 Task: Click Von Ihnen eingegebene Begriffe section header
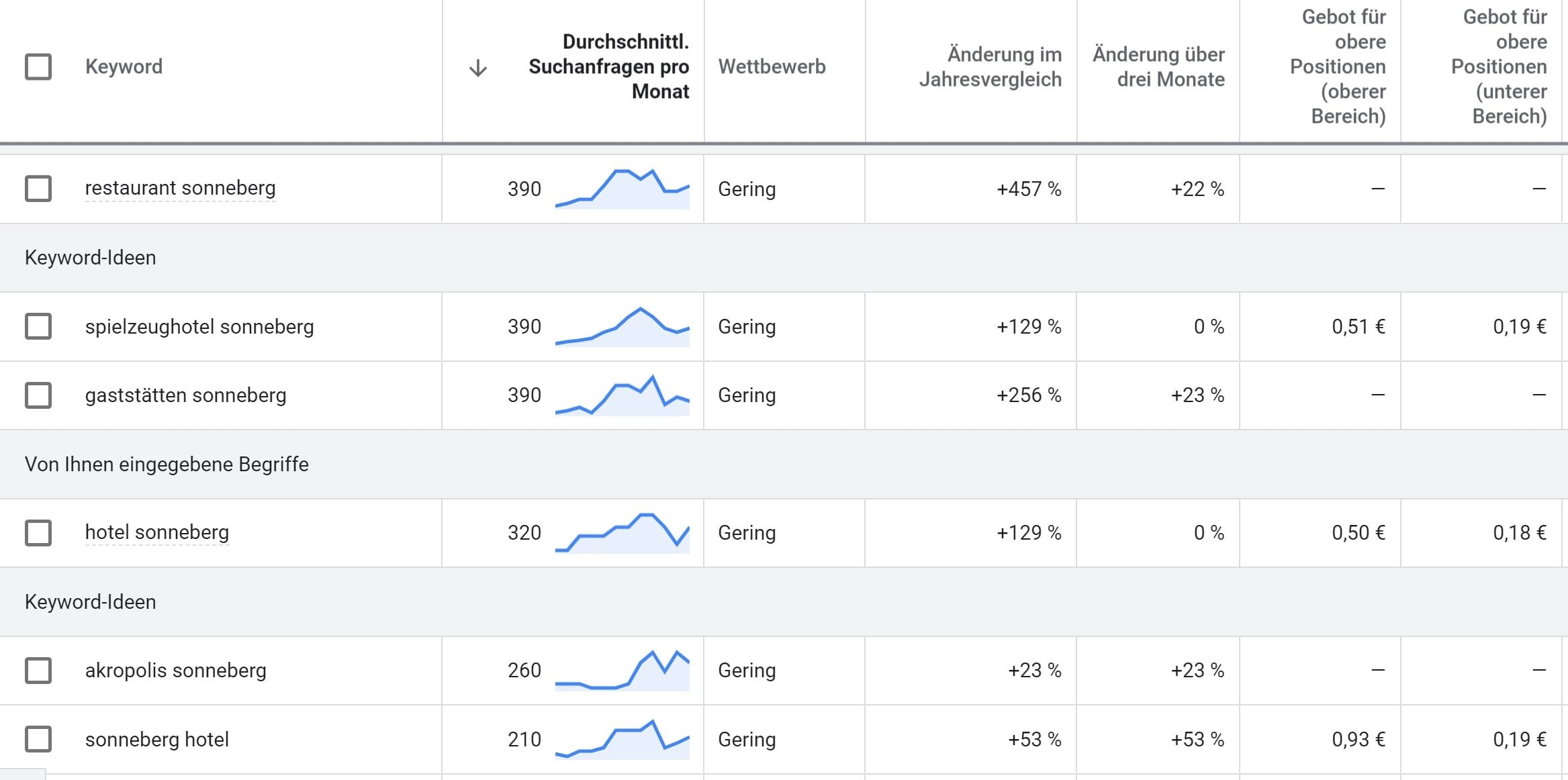coord(167,464)
